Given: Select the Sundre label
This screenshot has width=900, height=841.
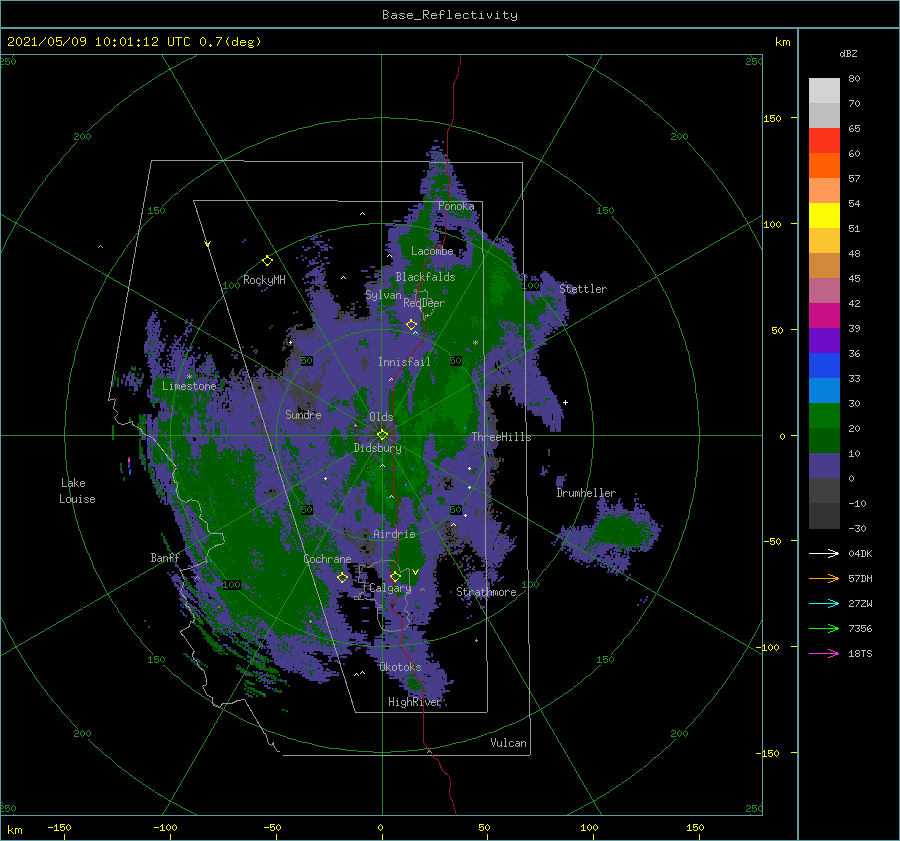Looking at the screenshot, I should pyautogui.click(x=303, y=414).
